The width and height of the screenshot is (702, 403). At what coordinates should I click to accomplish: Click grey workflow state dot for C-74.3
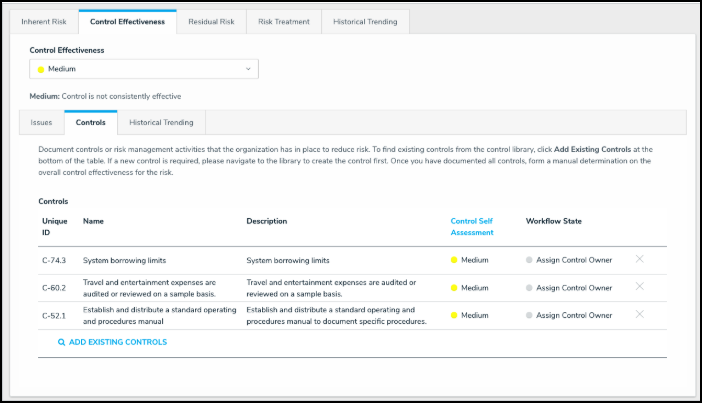[x=529, y=260]
